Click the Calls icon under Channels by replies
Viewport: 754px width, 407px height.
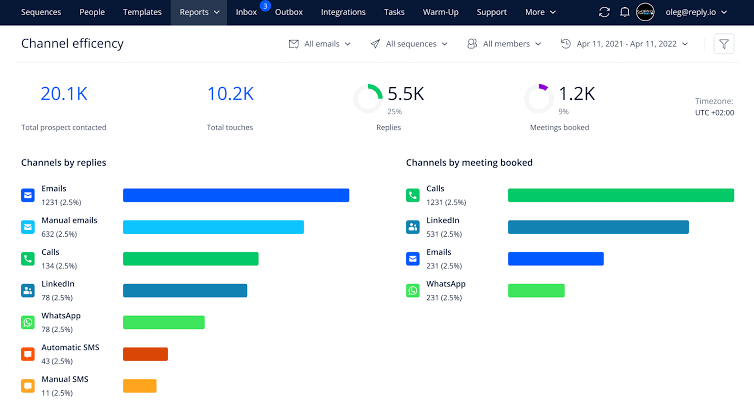28,259
